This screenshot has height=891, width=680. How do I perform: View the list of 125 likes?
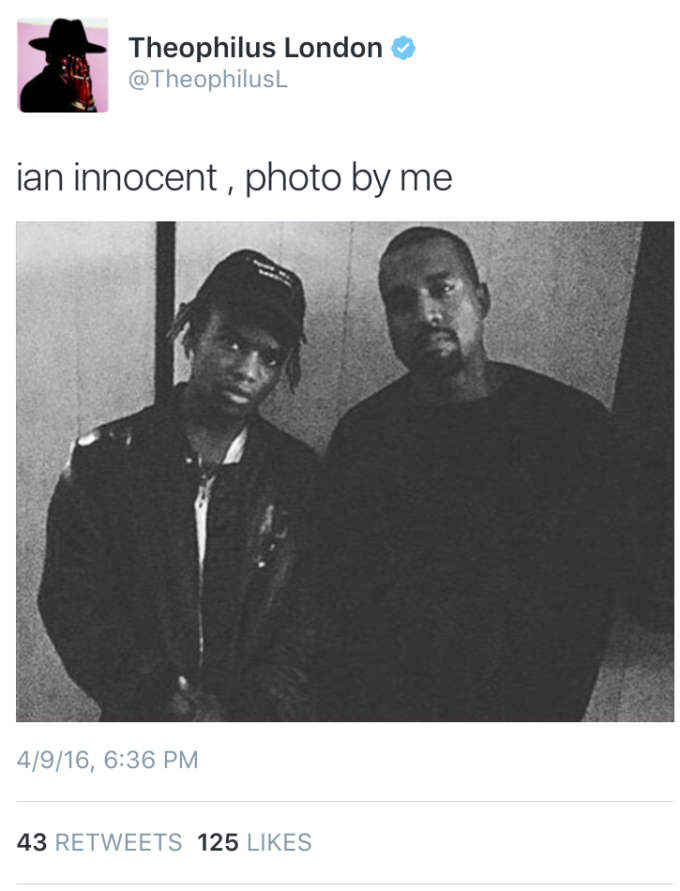(x=255, y=842)
